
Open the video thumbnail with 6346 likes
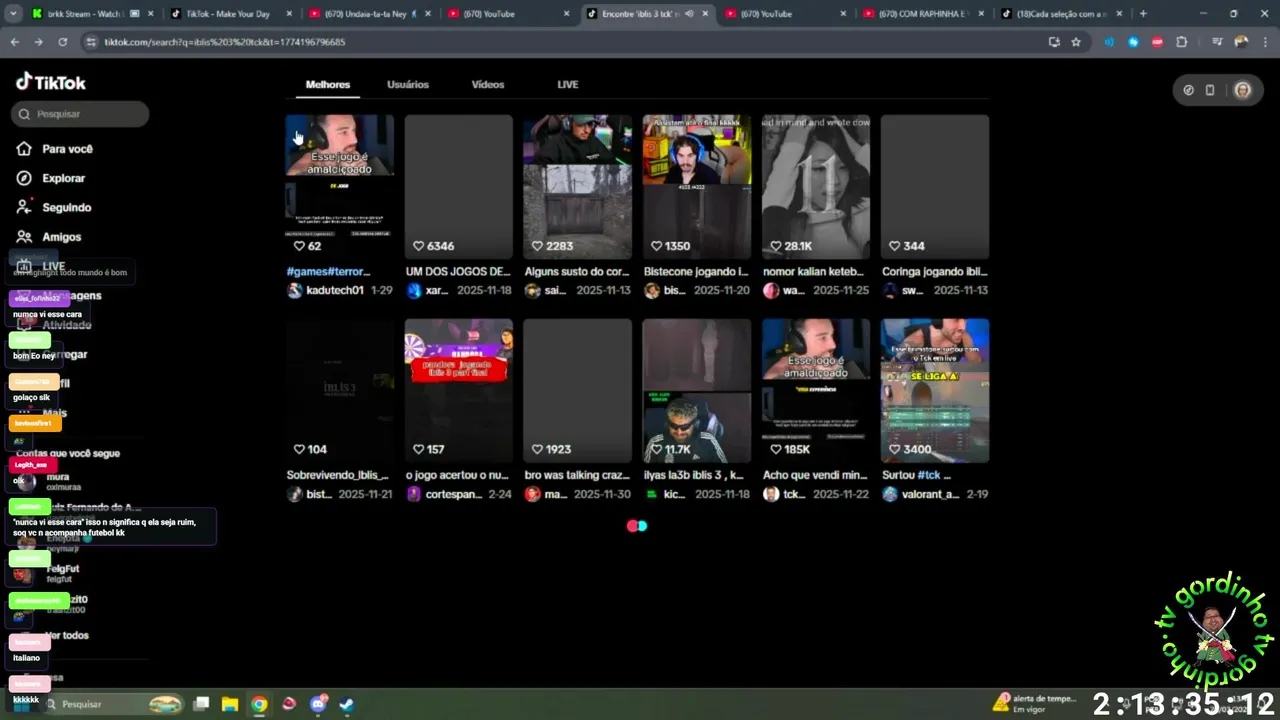pos(459,187)
